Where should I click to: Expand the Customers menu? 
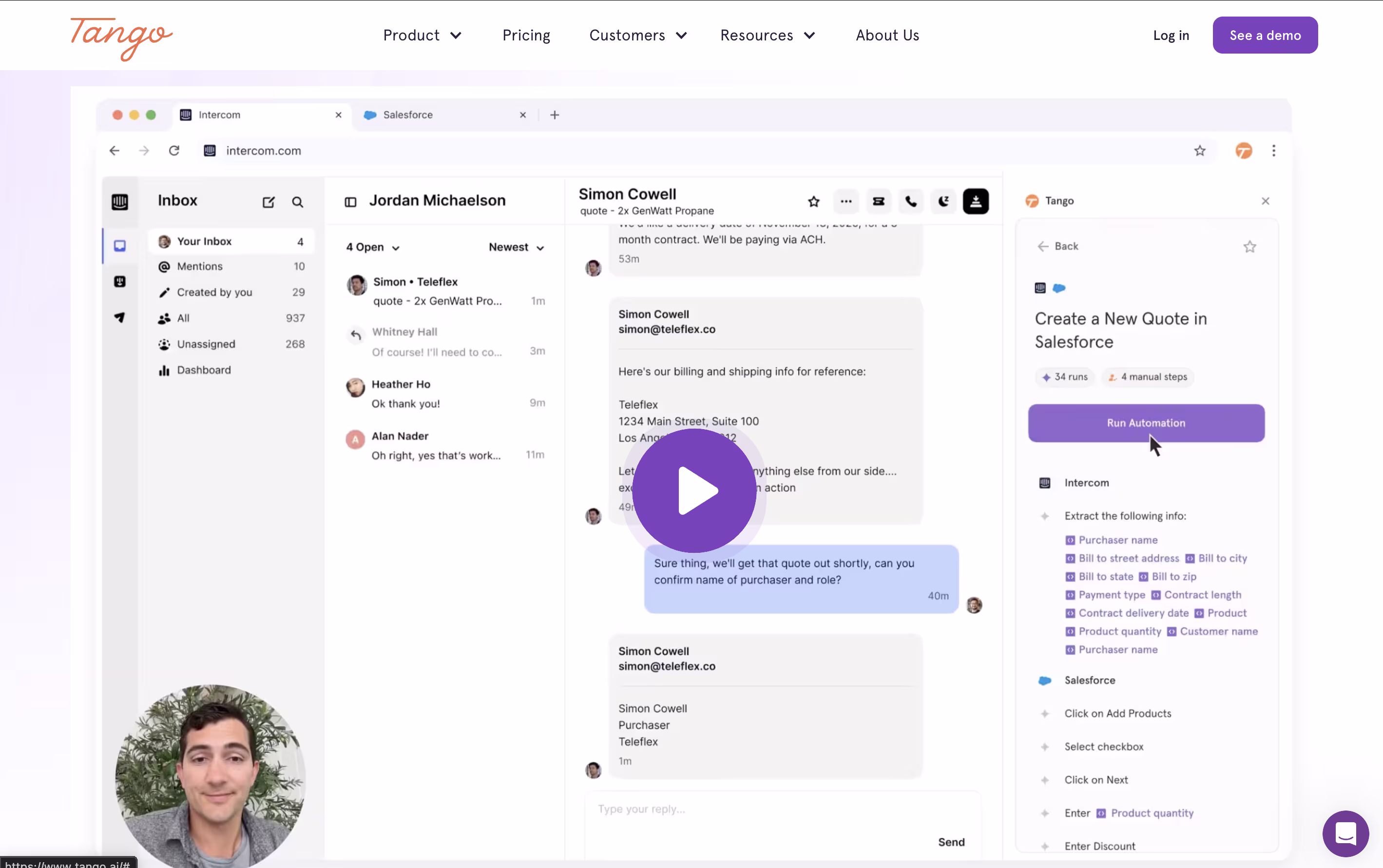coord(637,36)
